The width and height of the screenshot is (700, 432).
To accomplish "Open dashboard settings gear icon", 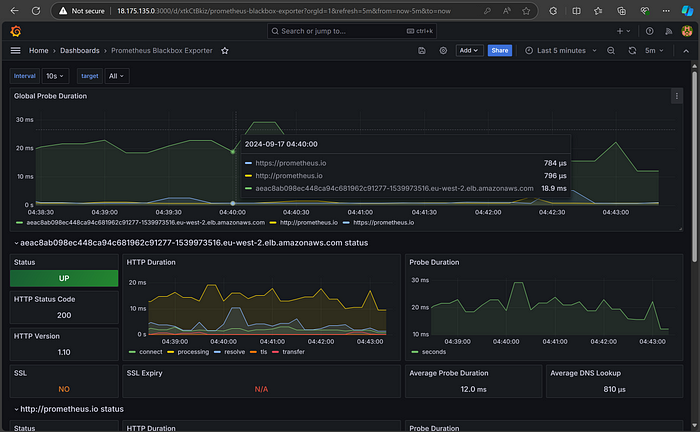I will [443, 50].
